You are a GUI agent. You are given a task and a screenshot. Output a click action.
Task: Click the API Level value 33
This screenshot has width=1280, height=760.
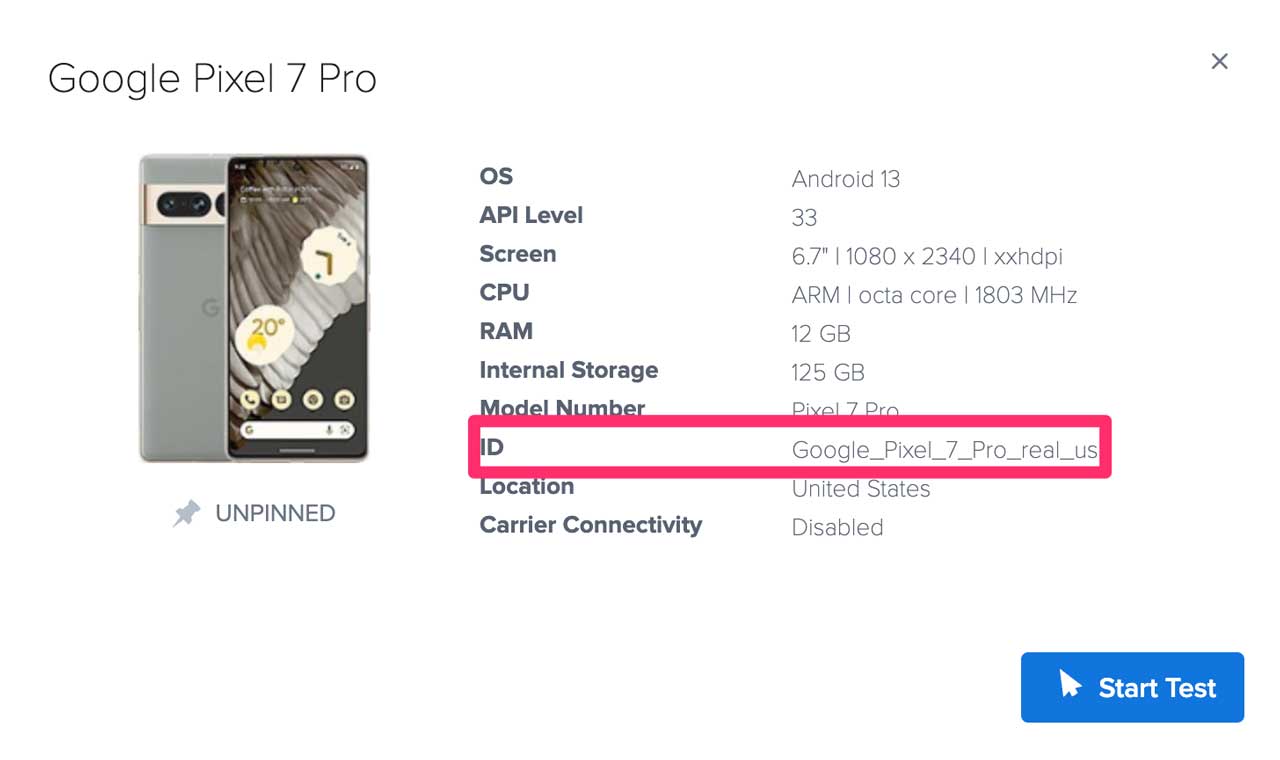804,218
